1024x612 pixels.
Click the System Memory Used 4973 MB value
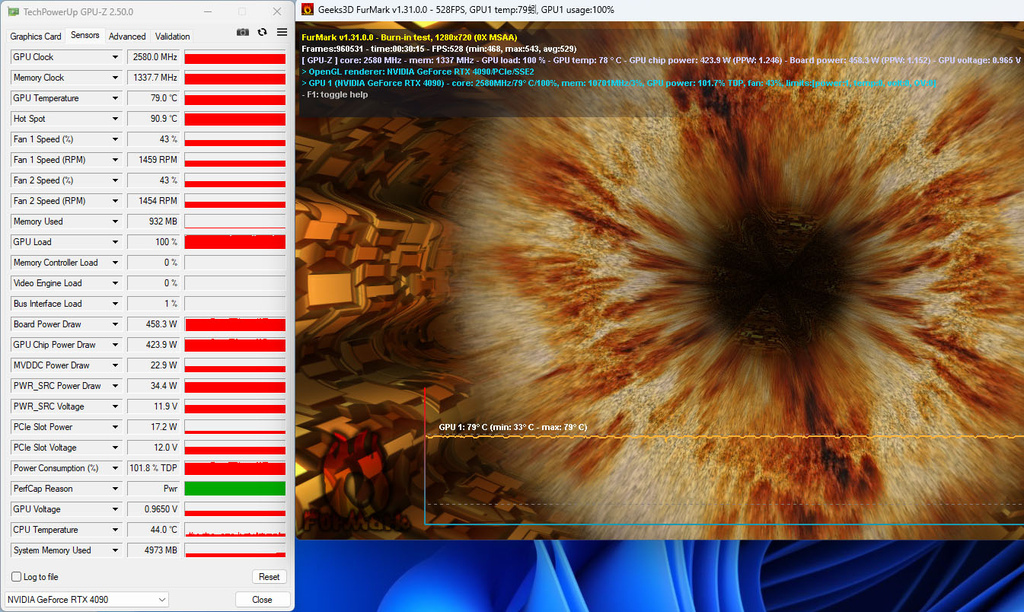pos(153,551)
